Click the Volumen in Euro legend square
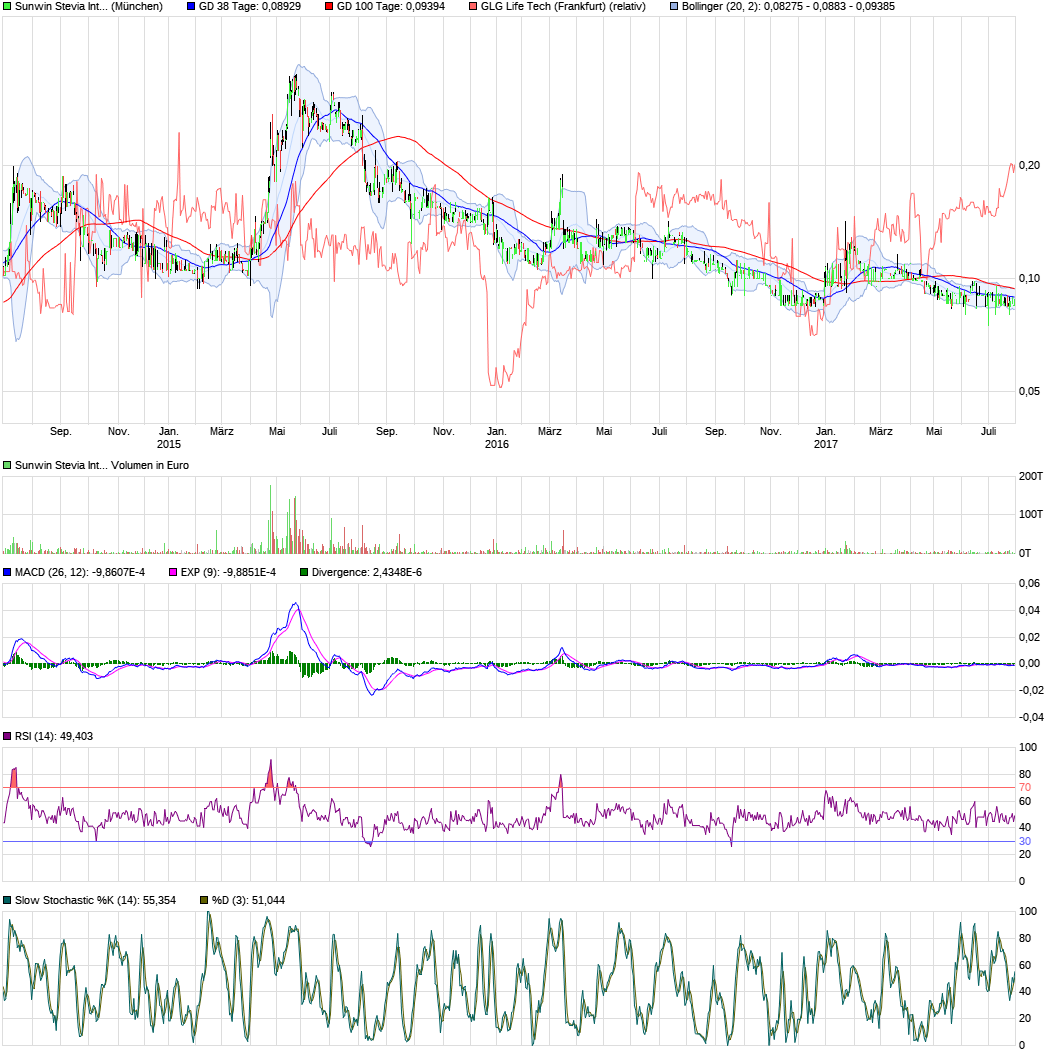Viewport: 1057px width, 1056px height. pyautogui.click(x=7, y=466)
